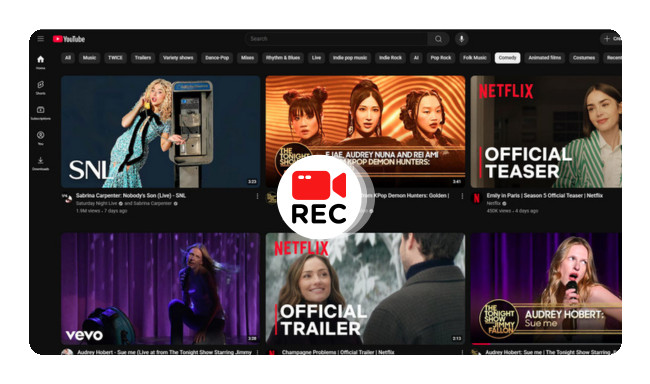650x384 pixels.
Task: Open the Sabrina Carpenter channel link
Action: [x=152, y=204]
